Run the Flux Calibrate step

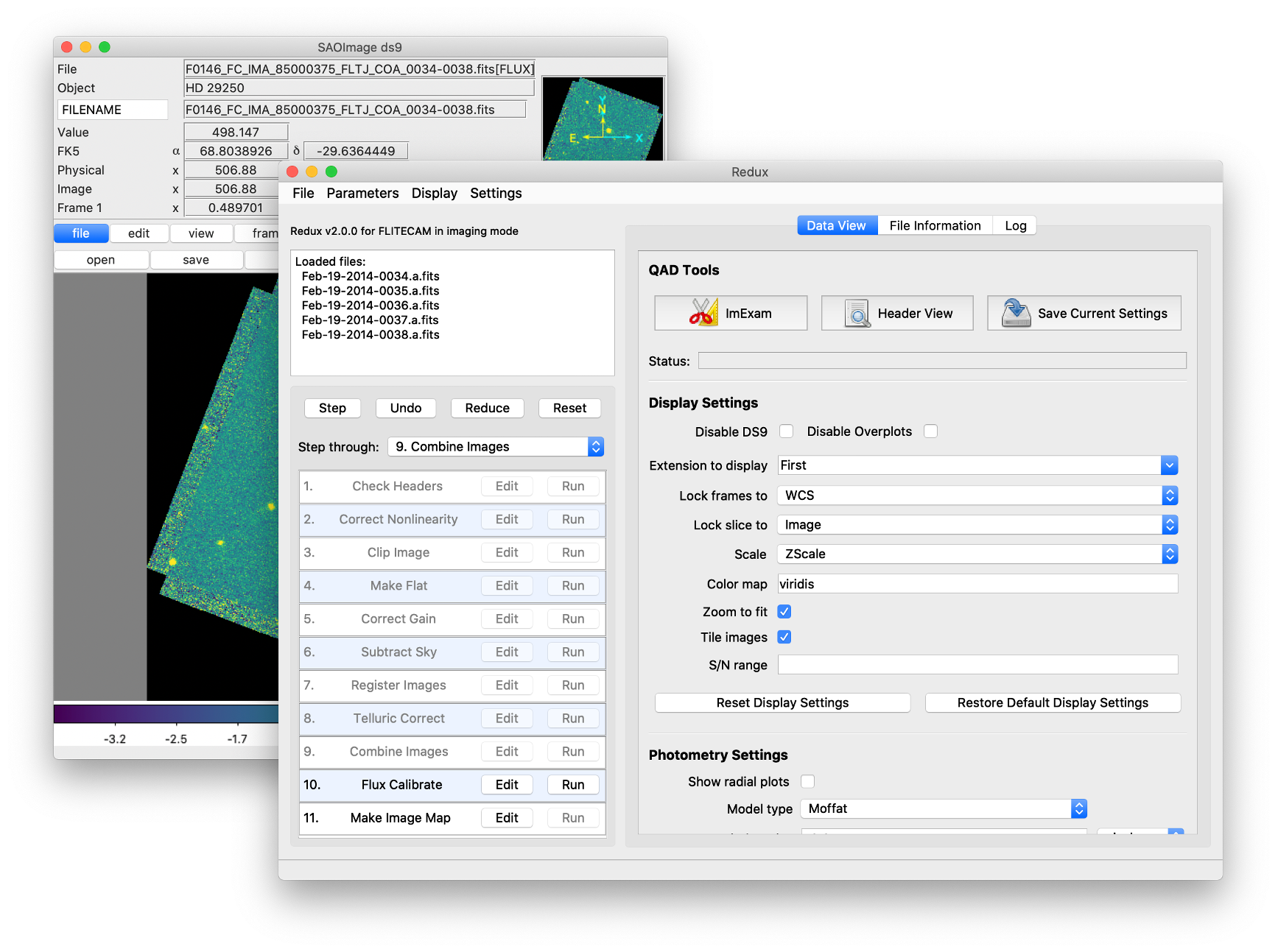(572, 784)
